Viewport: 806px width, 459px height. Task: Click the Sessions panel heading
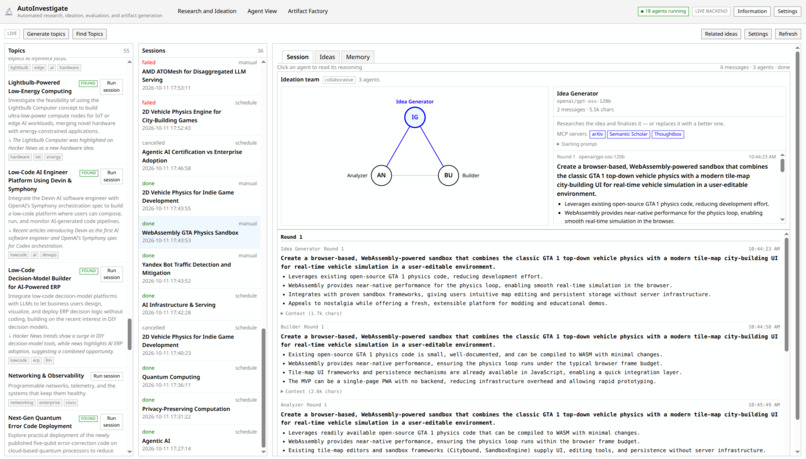[x=153, y=50]
